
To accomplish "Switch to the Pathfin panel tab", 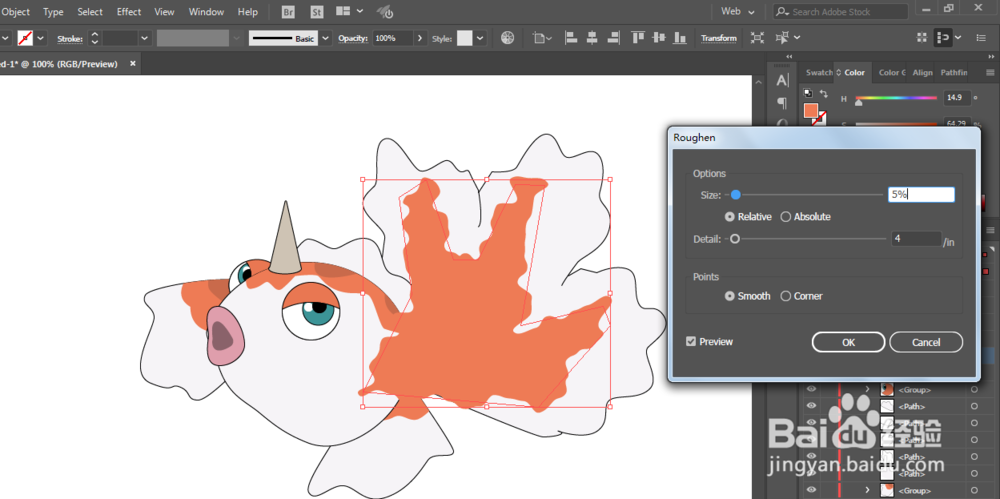I will (953, 73).
